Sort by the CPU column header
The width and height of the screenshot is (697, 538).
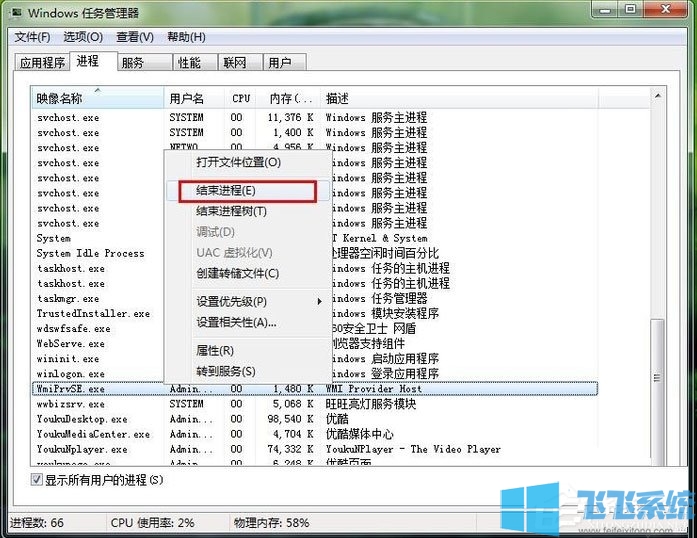240,98
